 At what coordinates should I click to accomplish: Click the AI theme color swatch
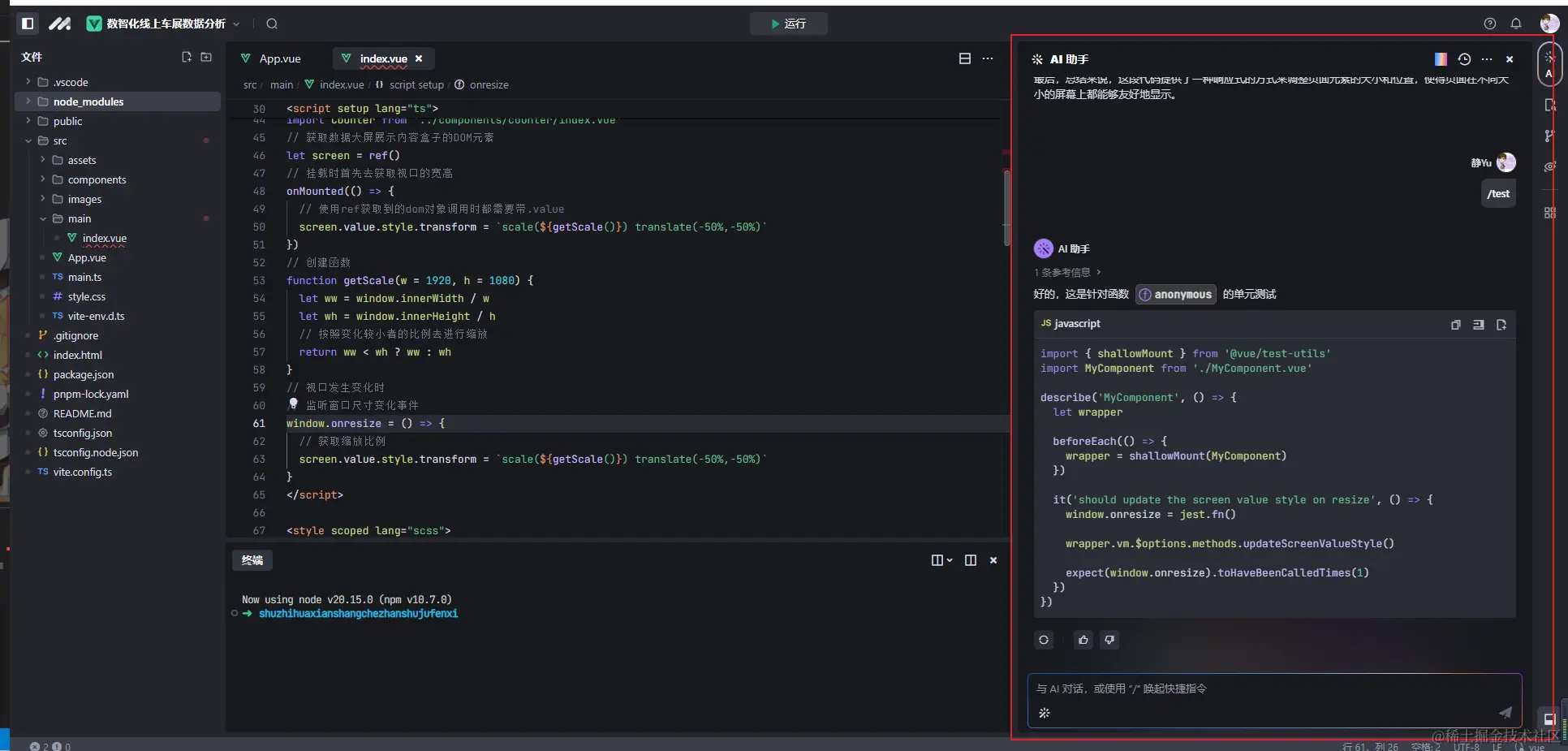(1441, 59)
